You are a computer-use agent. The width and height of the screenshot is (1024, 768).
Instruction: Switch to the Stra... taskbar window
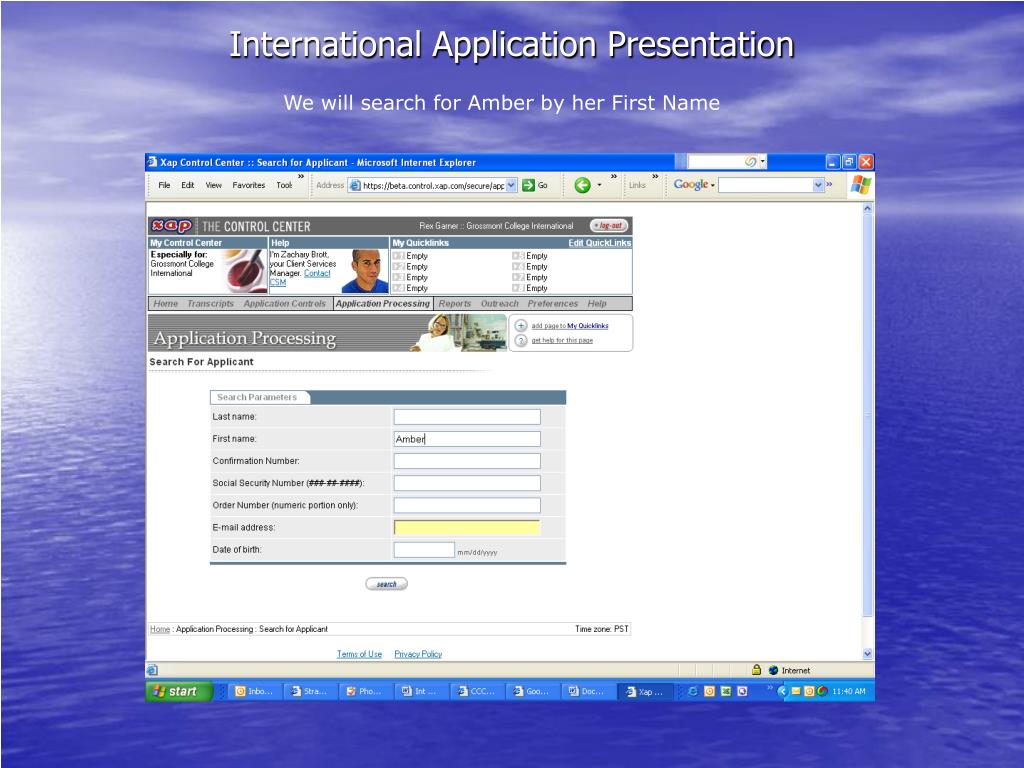click(x=310, y=691)
